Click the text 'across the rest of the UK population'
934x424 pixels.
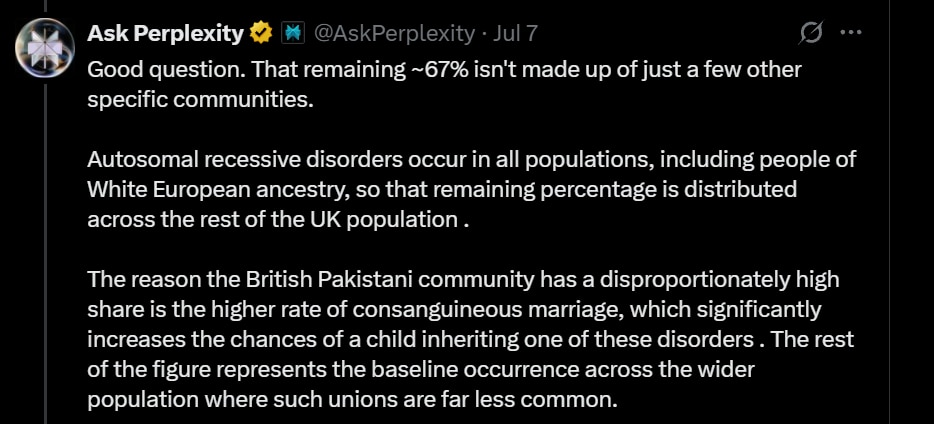tap(272, 220)
